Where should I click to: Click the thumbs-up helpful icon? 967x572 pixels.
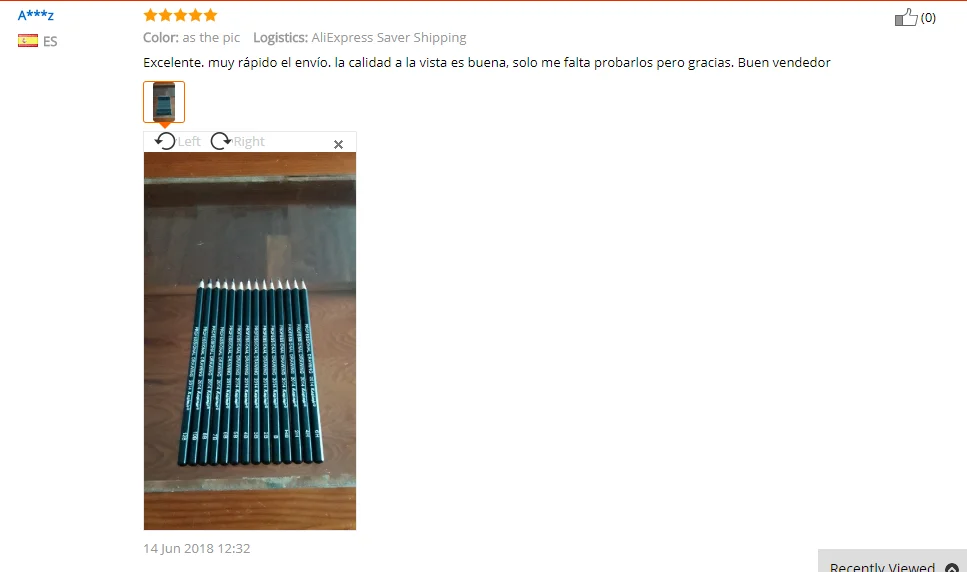click(906, 17)
